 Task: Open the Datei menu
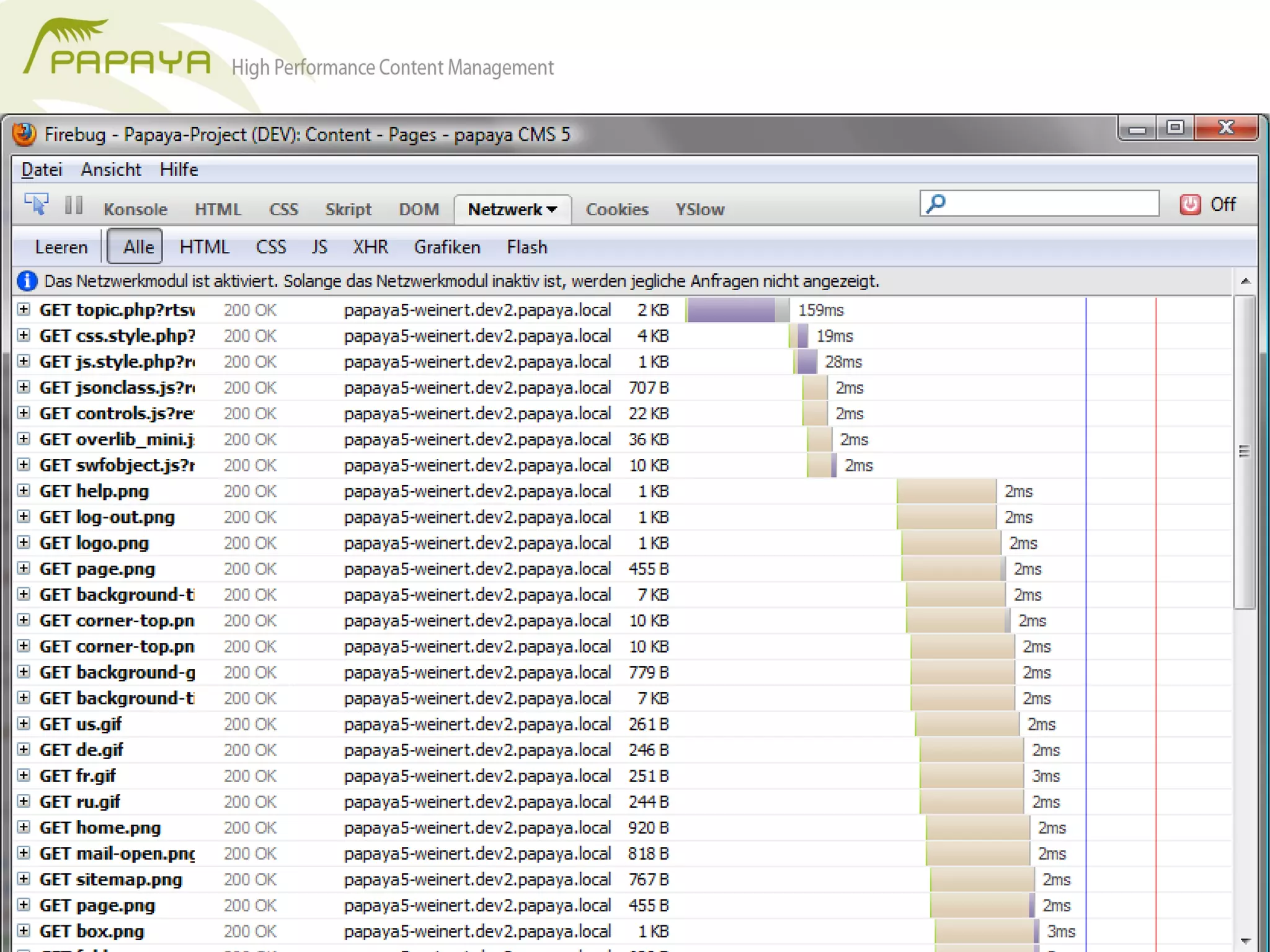tap(42, 169)
